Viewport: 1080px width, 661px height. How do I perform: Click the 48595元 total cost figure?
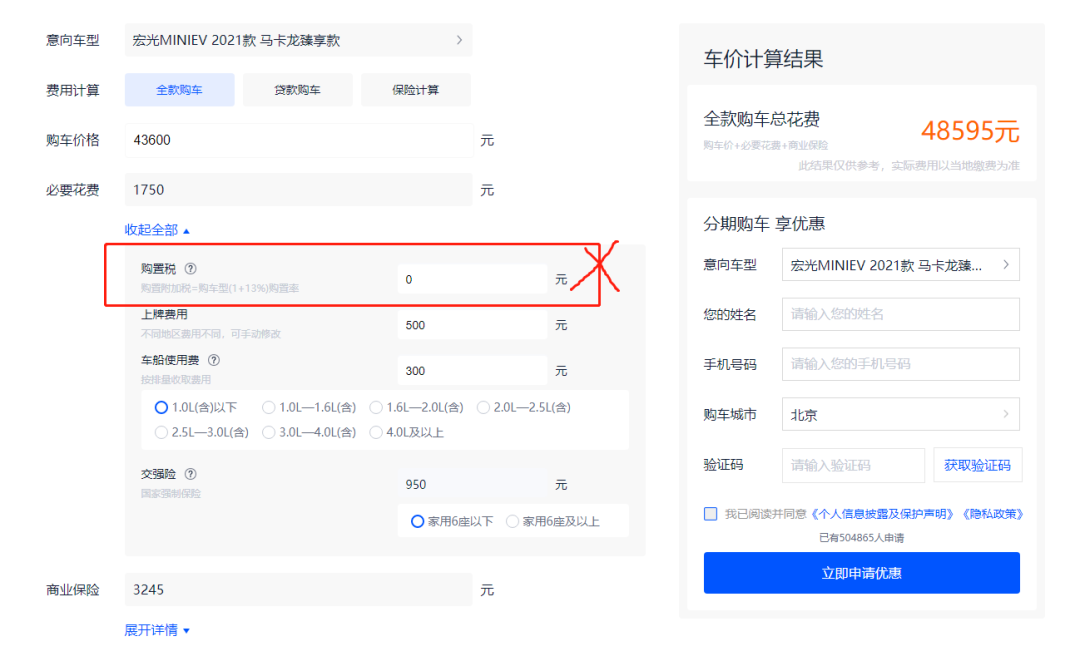click(970, 131)
